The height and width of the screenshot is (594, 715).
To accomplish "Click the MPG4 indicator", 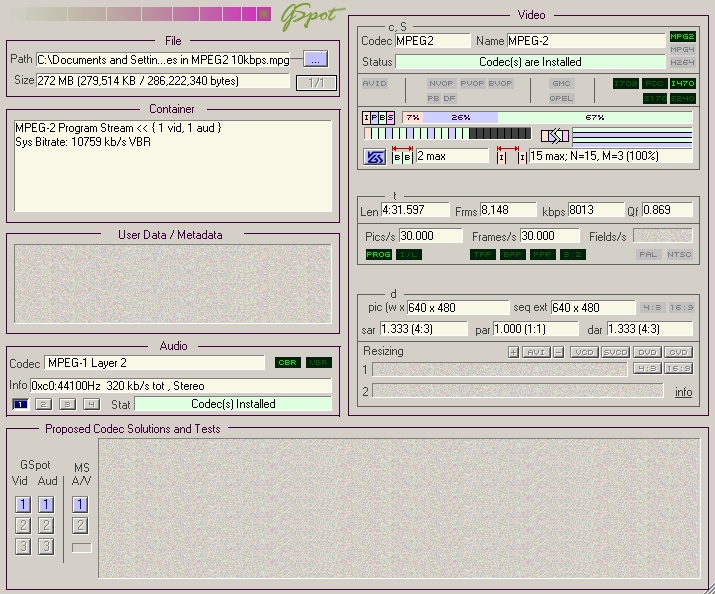I will tap(682, 49).
